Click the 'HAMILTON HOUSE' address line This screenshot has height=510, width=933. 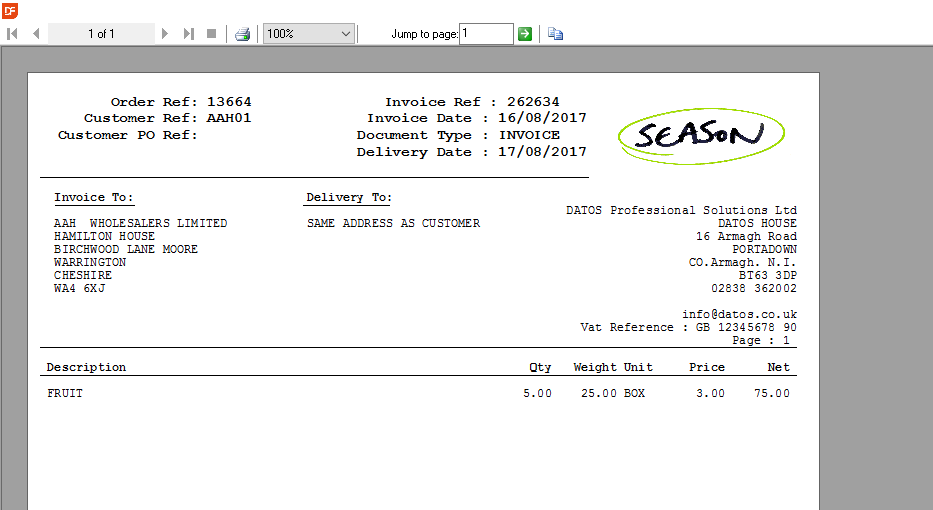104,236
